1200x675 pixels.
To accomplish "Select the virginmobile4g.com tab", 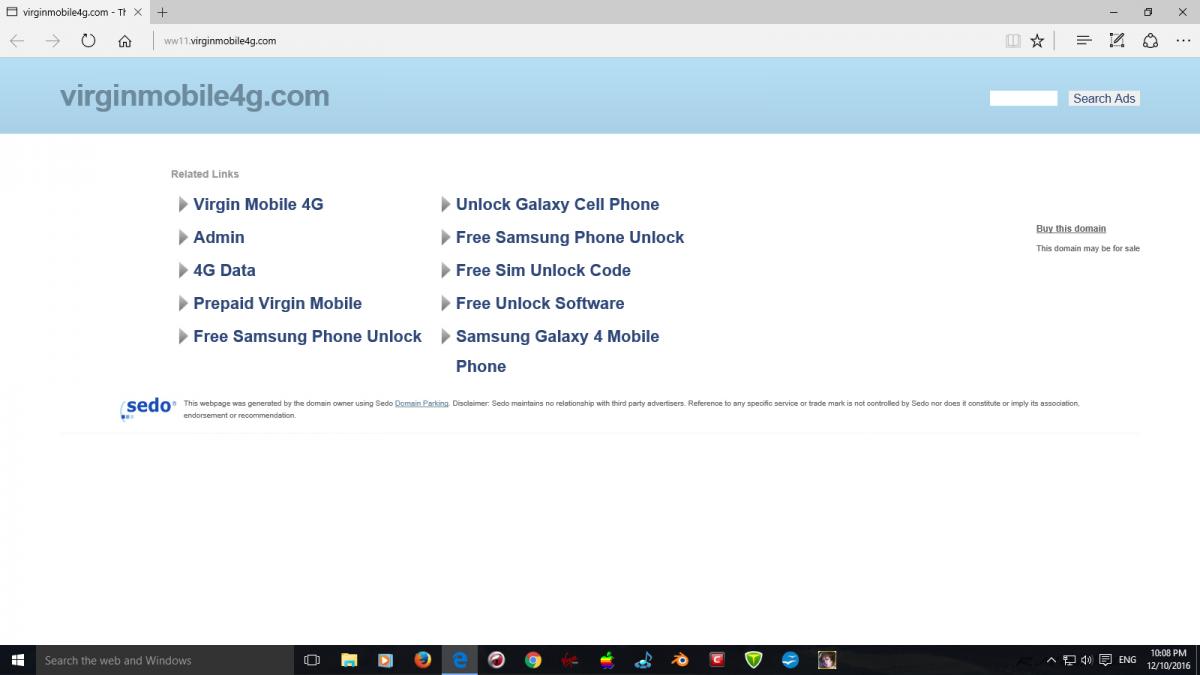I will 75,12.
